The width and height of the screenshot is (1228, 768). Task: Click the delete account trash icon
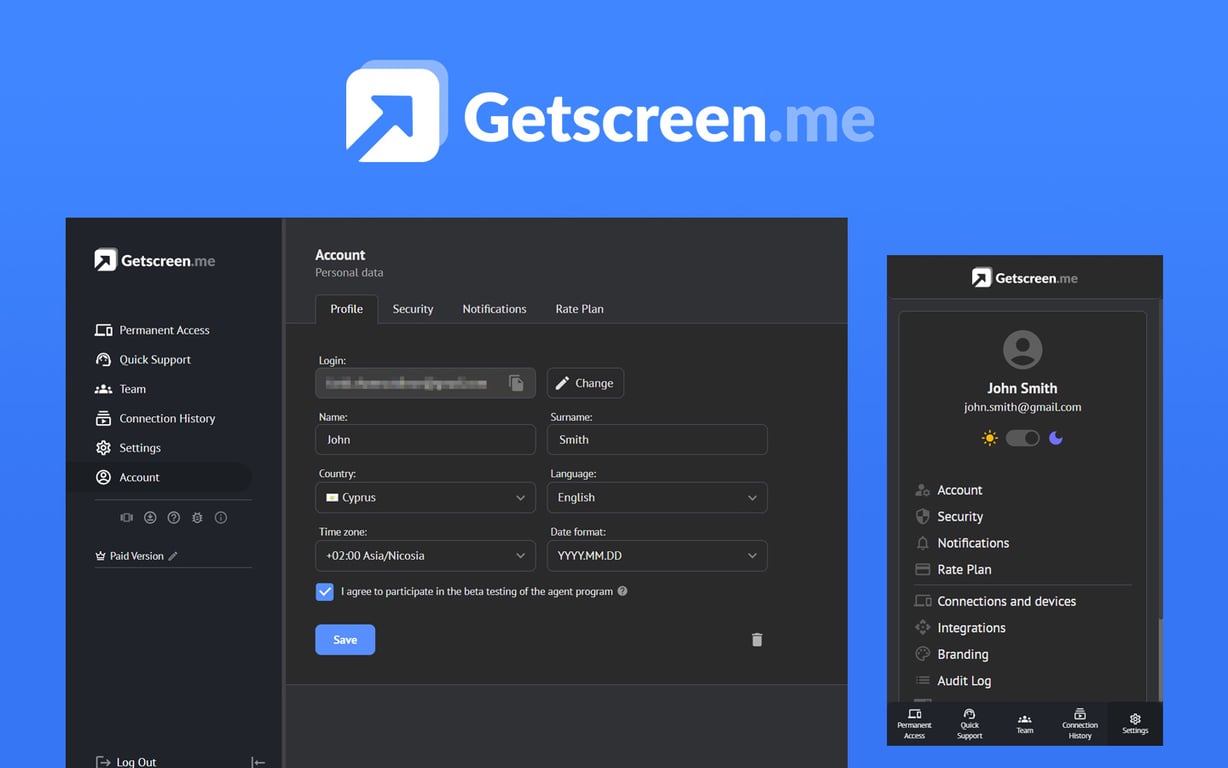pyautogui.click(x=757, y=640)
